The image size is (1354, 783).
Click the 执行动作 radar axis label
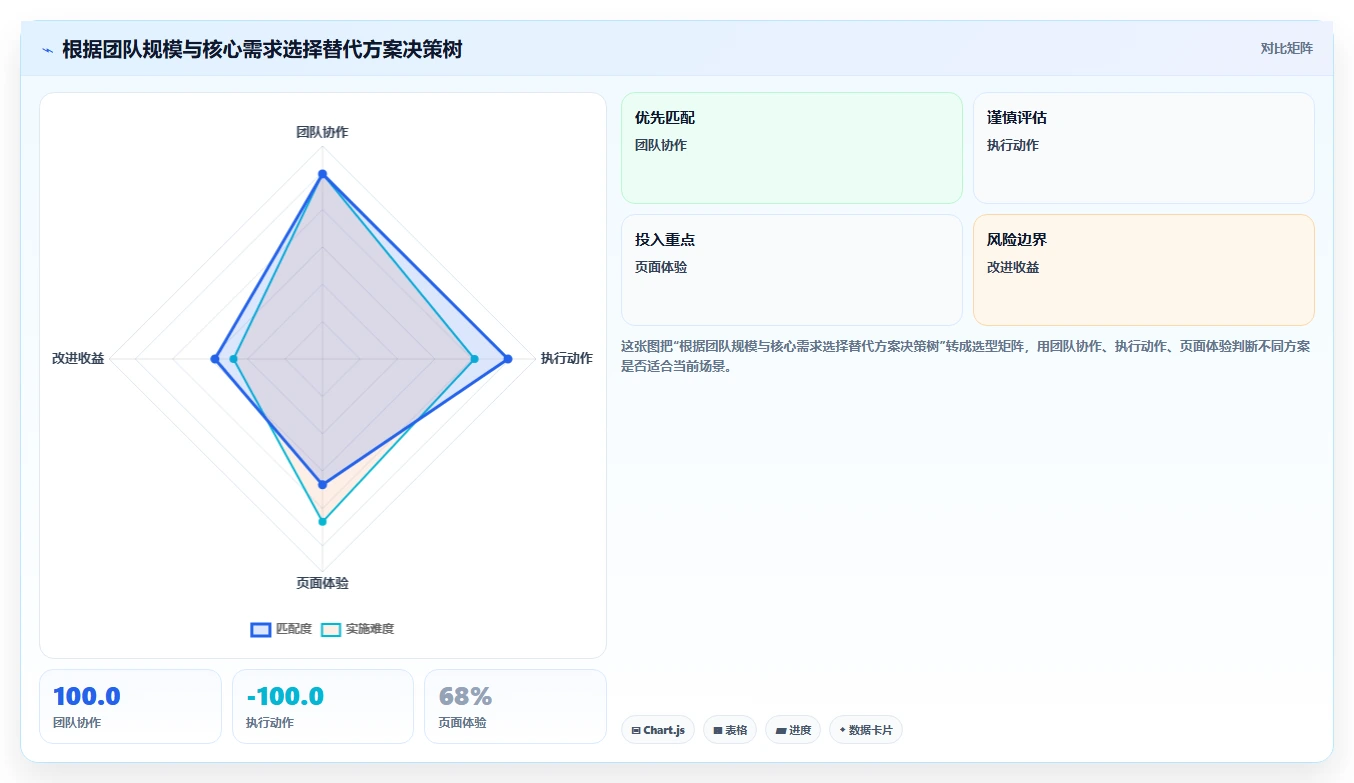pos(567,358)
